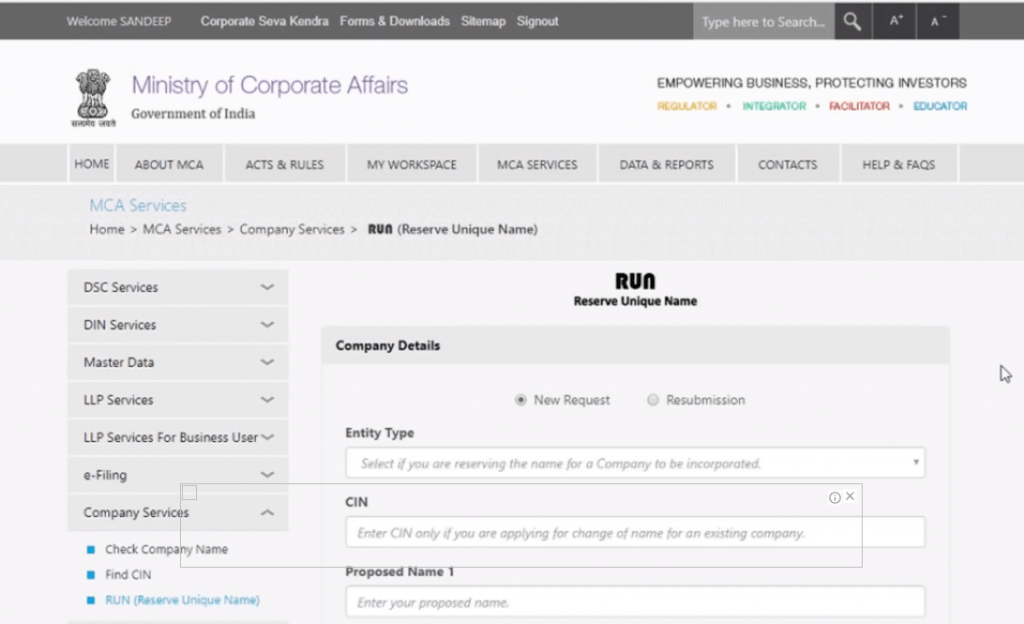Open the Sitemap link
Viewport: 1024px width, 624px height.
pyautogui.click(x=483, y=21)
